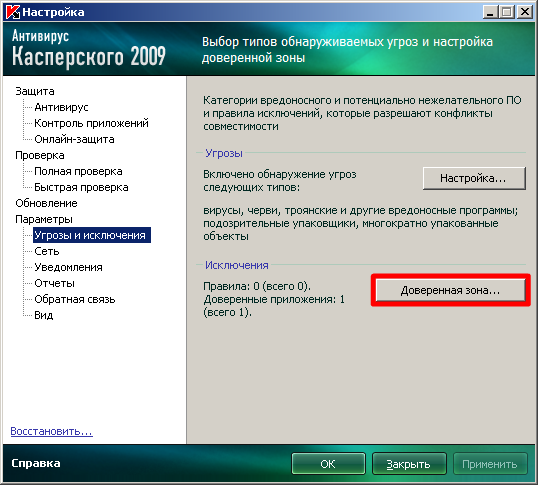Click the 'Выбор типов обнаруживаемых угроз' header text
The width and height of the screenshot is (538, 485).
[x=347, y=49]
